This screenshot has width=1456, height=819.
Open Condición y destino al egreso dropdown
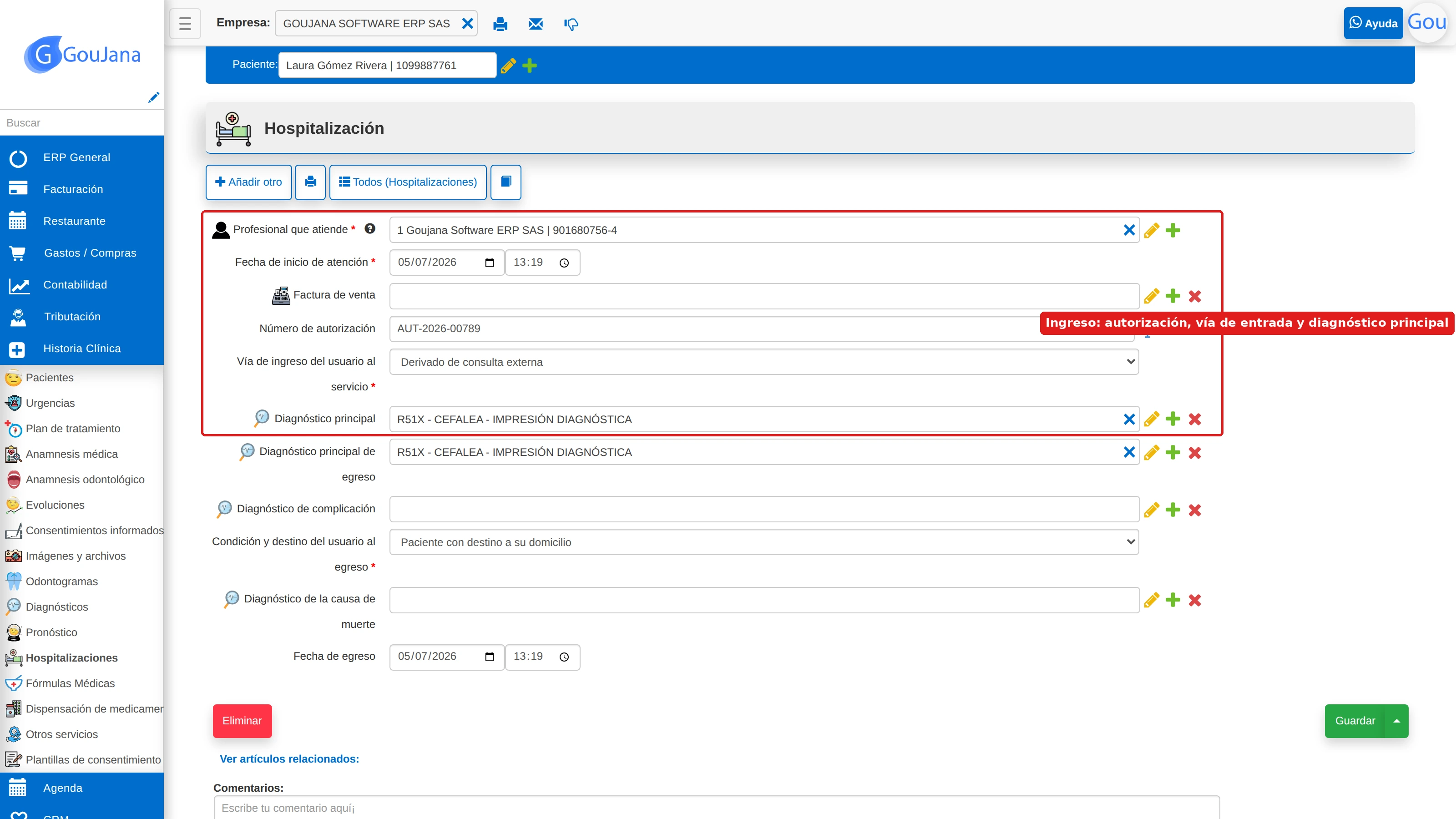[x=764, y=542]
